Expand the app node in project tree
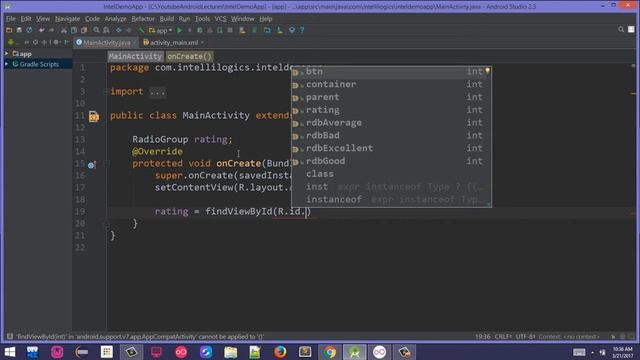 pyautogui.click(x=7, y=53)
